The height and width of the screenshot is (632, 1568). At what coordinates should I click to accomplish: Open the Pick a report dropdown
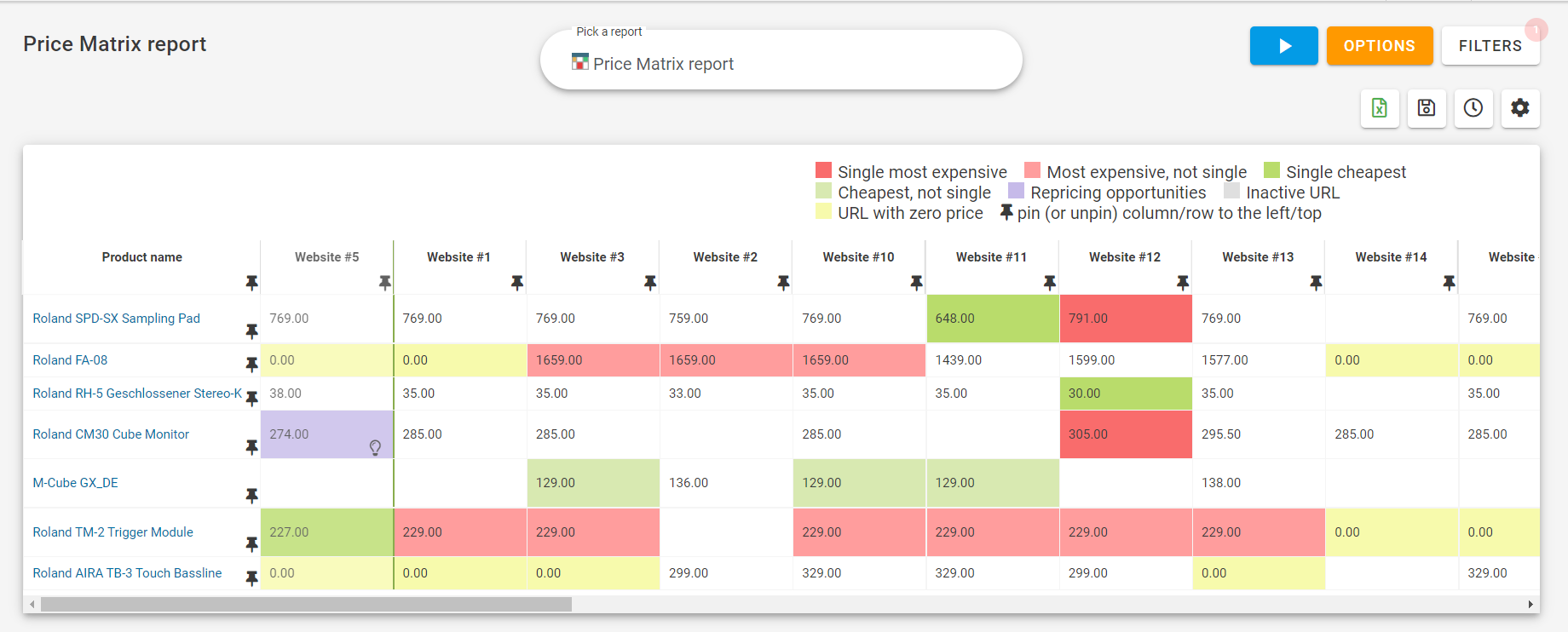click(x=781, y=60)
